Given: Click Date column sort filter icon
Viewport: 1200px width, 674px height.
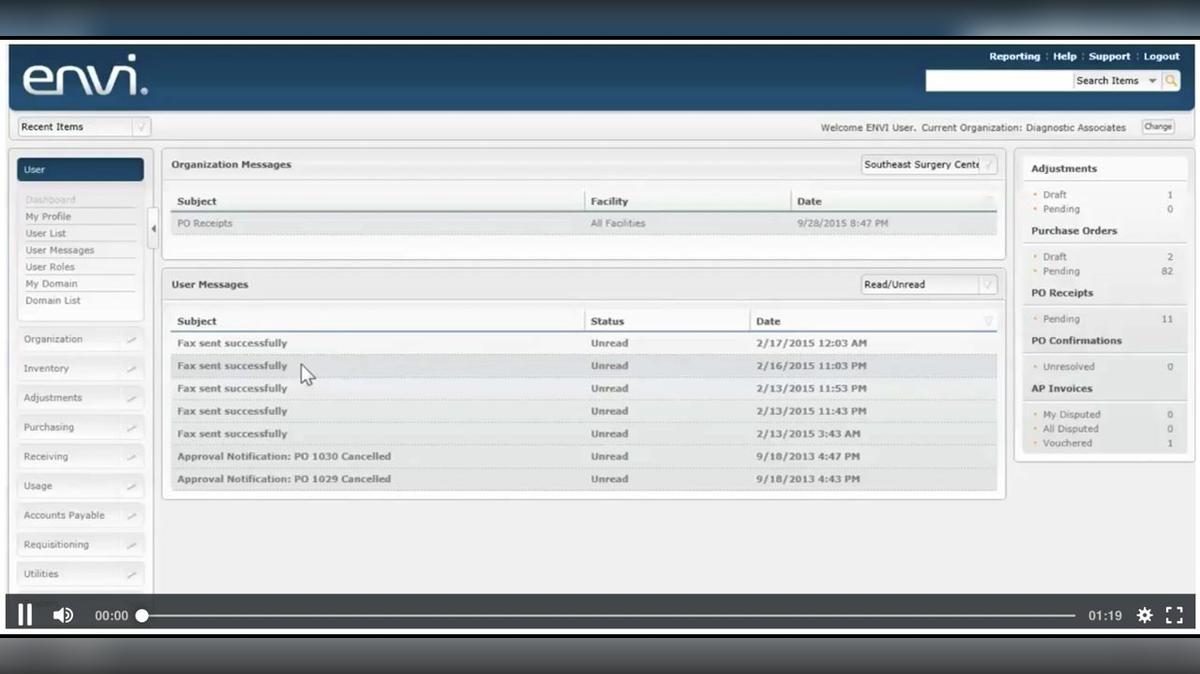Looking at the screenshot, I should pos(988,321).
